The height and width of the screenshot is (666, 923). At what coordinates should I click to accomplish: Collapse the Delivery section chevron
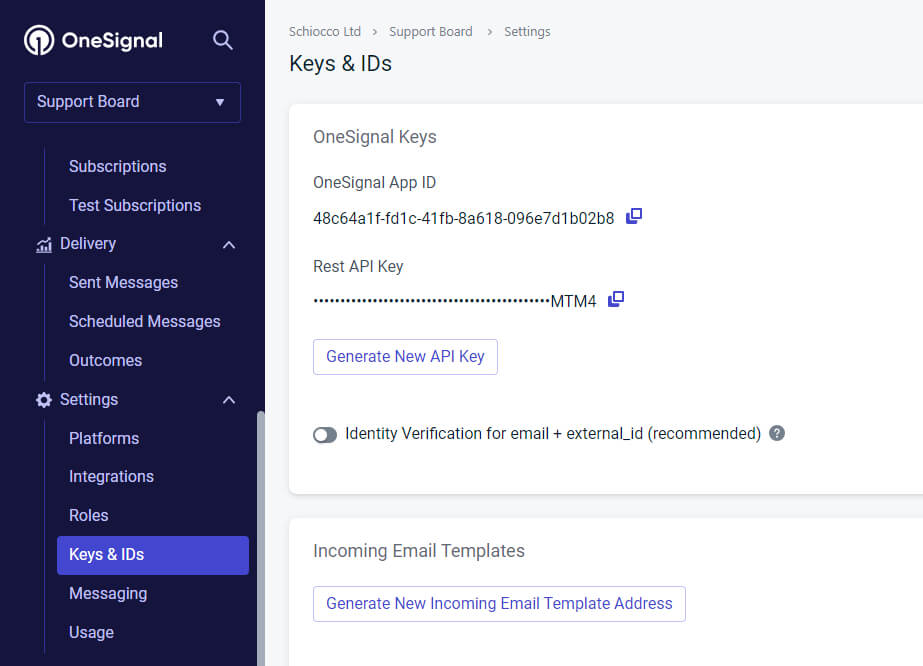pyautogui.click(x=229, y=245)
